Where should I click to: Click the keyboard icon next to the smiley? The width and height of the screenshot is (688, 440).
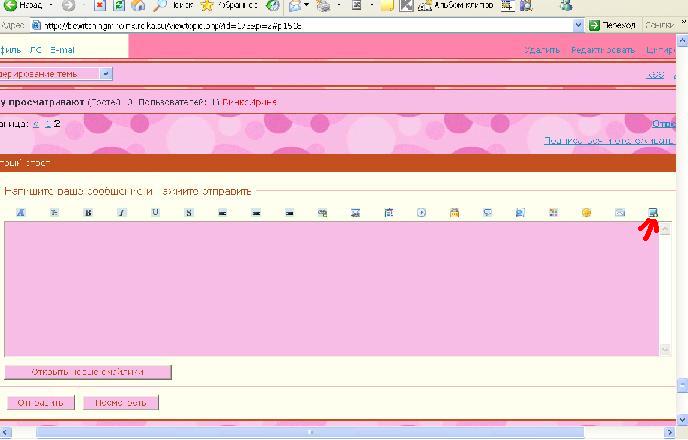coord(620,213)
